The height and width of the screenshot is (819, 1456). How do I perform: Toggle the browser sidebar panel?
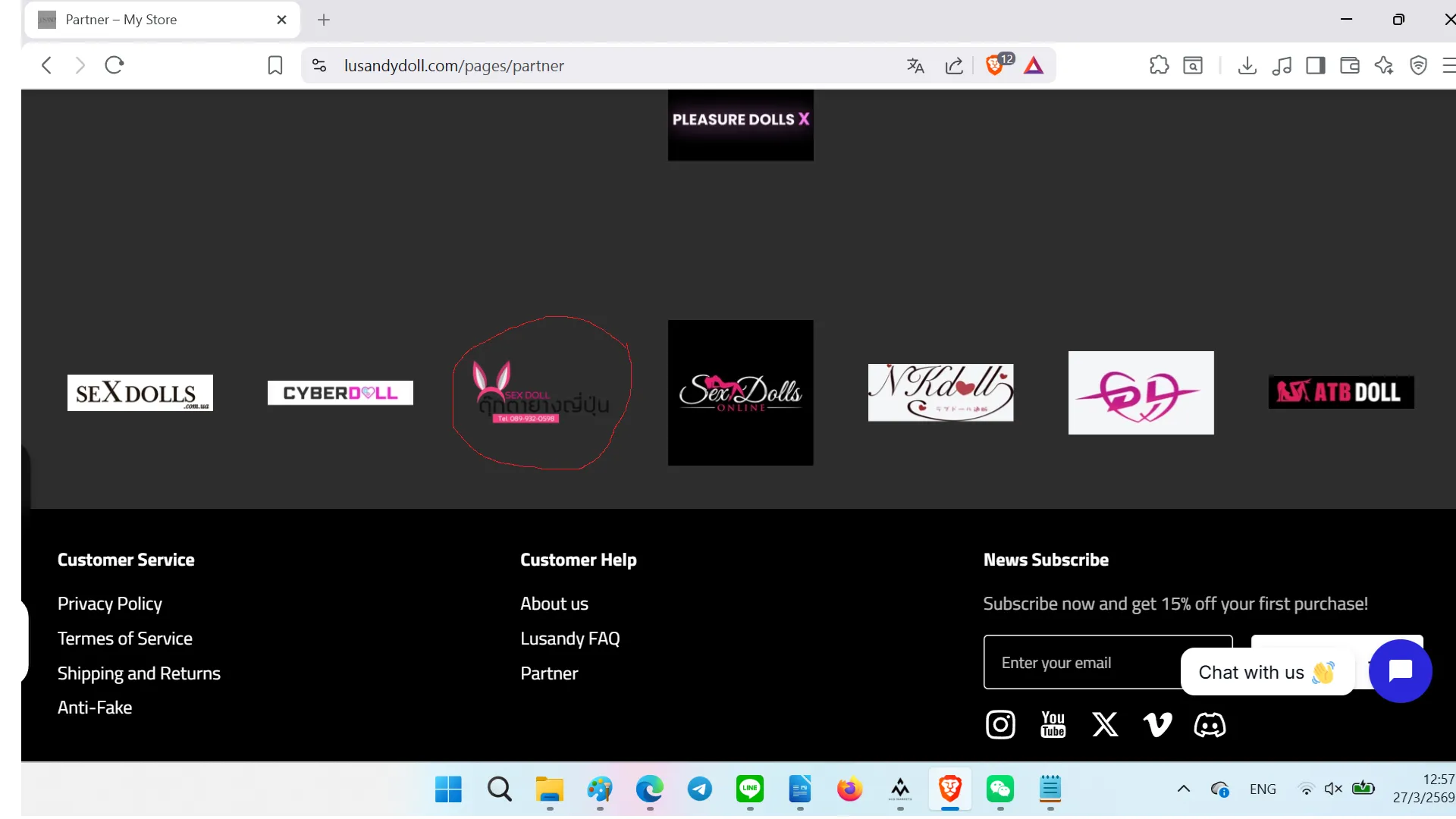click(1316, 65)
